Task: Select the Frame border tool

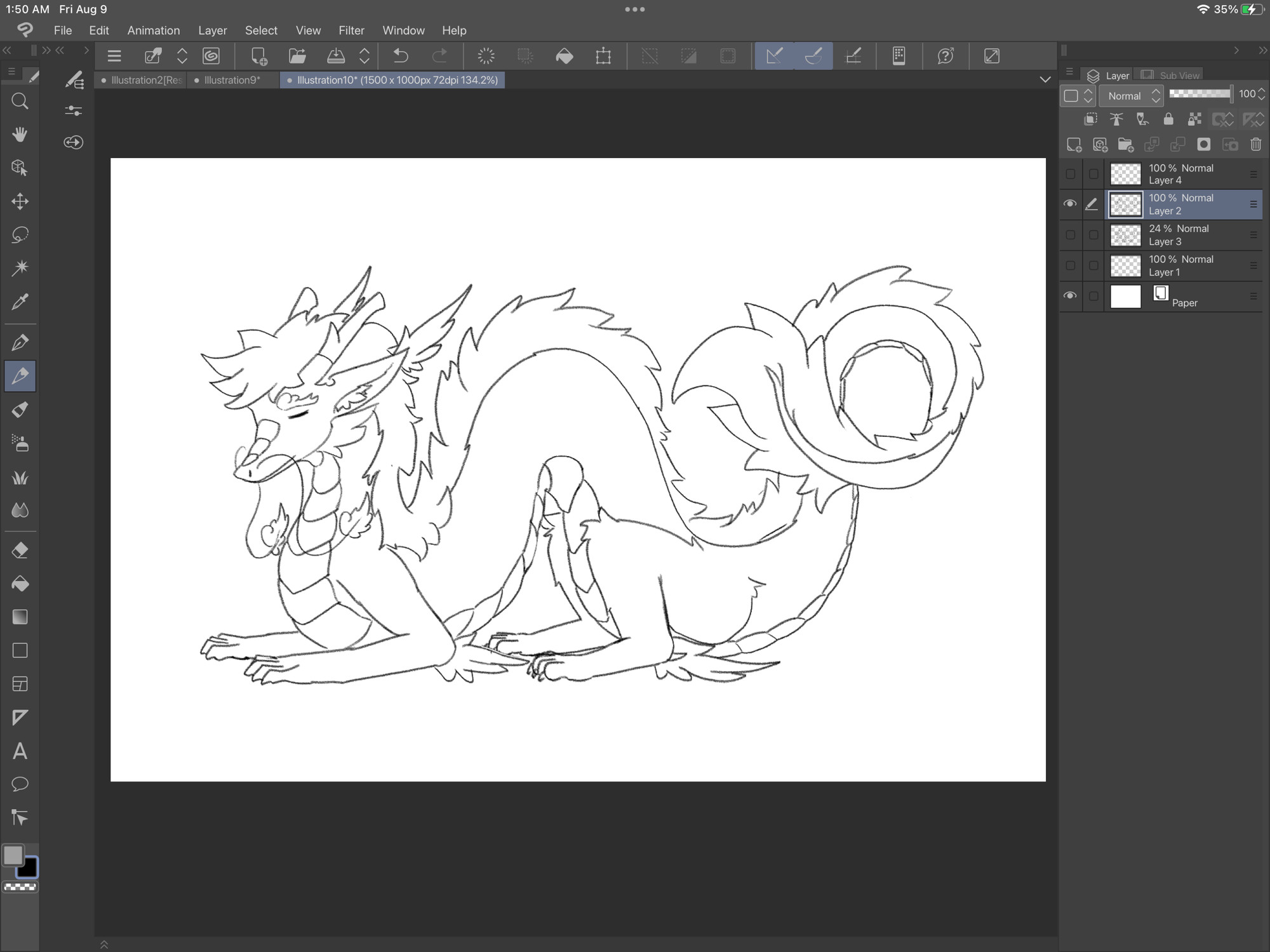Action: pos(20,684)
